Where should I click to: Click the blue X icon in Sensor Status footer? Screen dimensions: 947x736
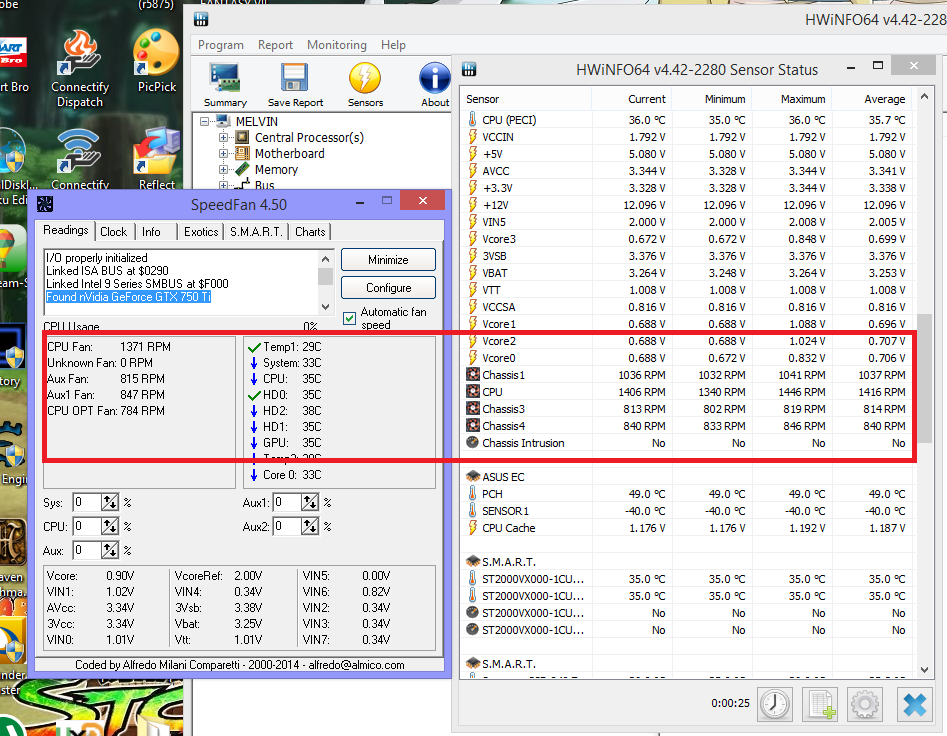914,703
